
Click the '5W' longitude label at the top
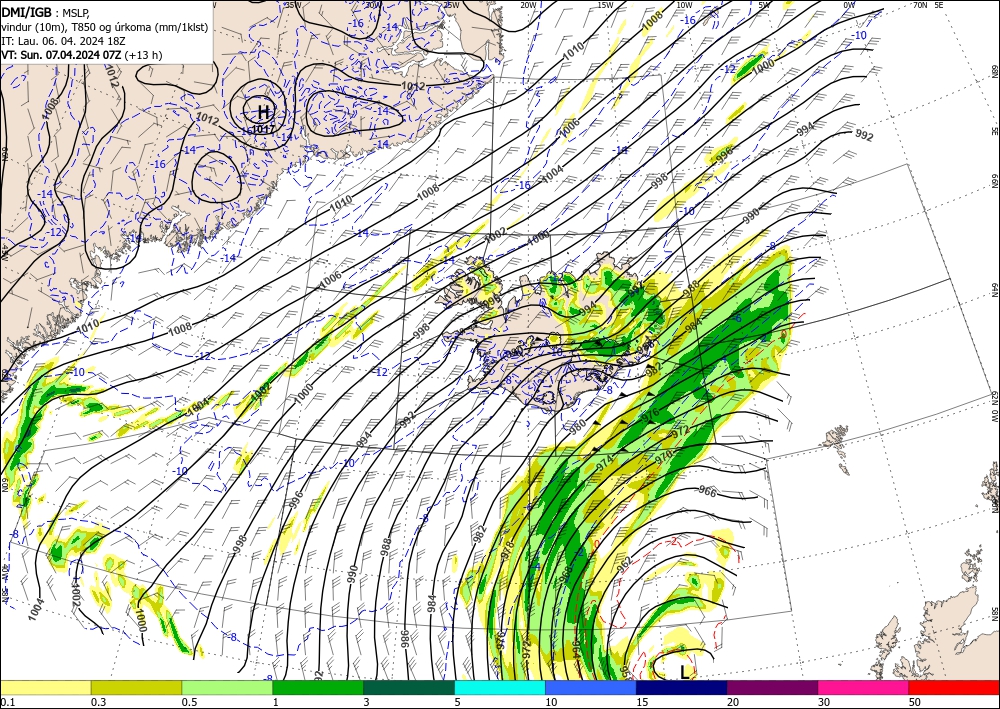tap(764, 5)
